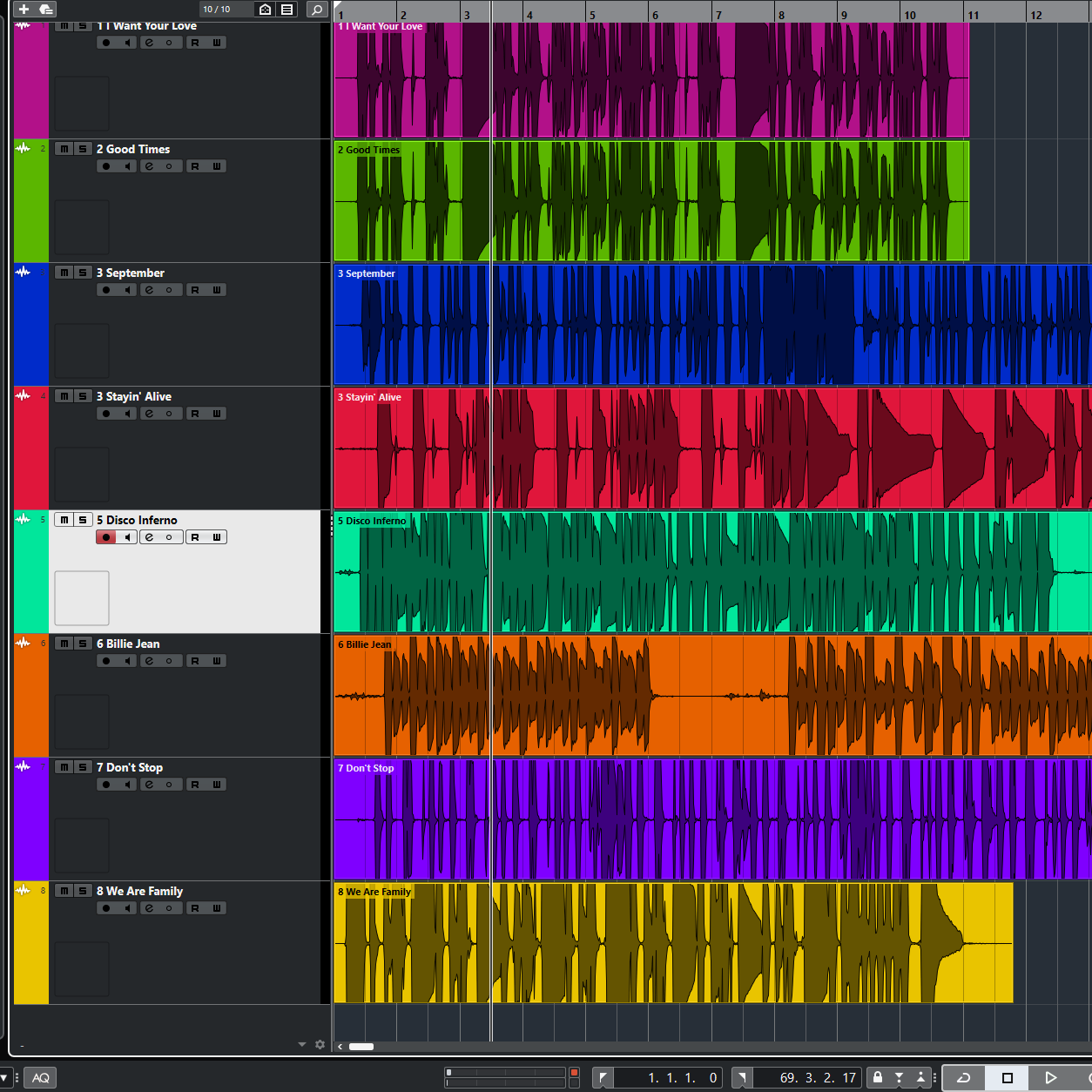Click the red clip indicator beside the level meter
Viewport: 1092px width, 1092px height.
click(574, 1073)
